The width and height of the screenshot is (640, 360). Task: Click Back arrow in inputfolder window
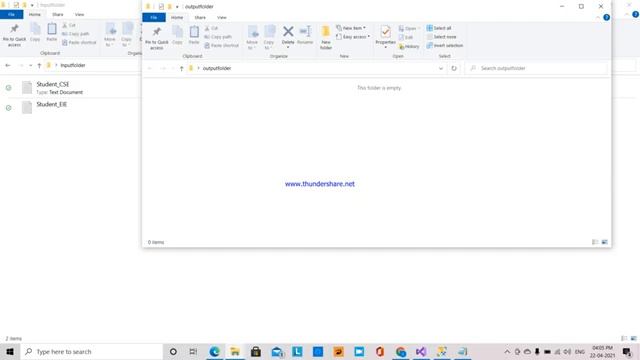point(8,65)
